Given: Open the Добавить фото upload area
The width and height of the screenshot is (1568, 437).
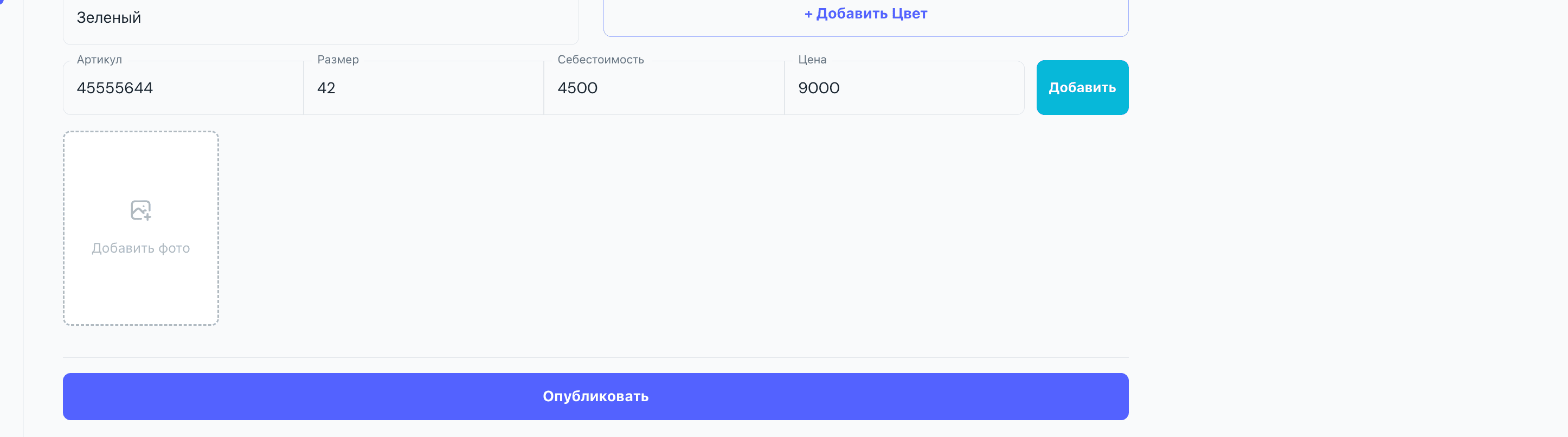Looking at the screenshot, I should [x=140, y=228].
